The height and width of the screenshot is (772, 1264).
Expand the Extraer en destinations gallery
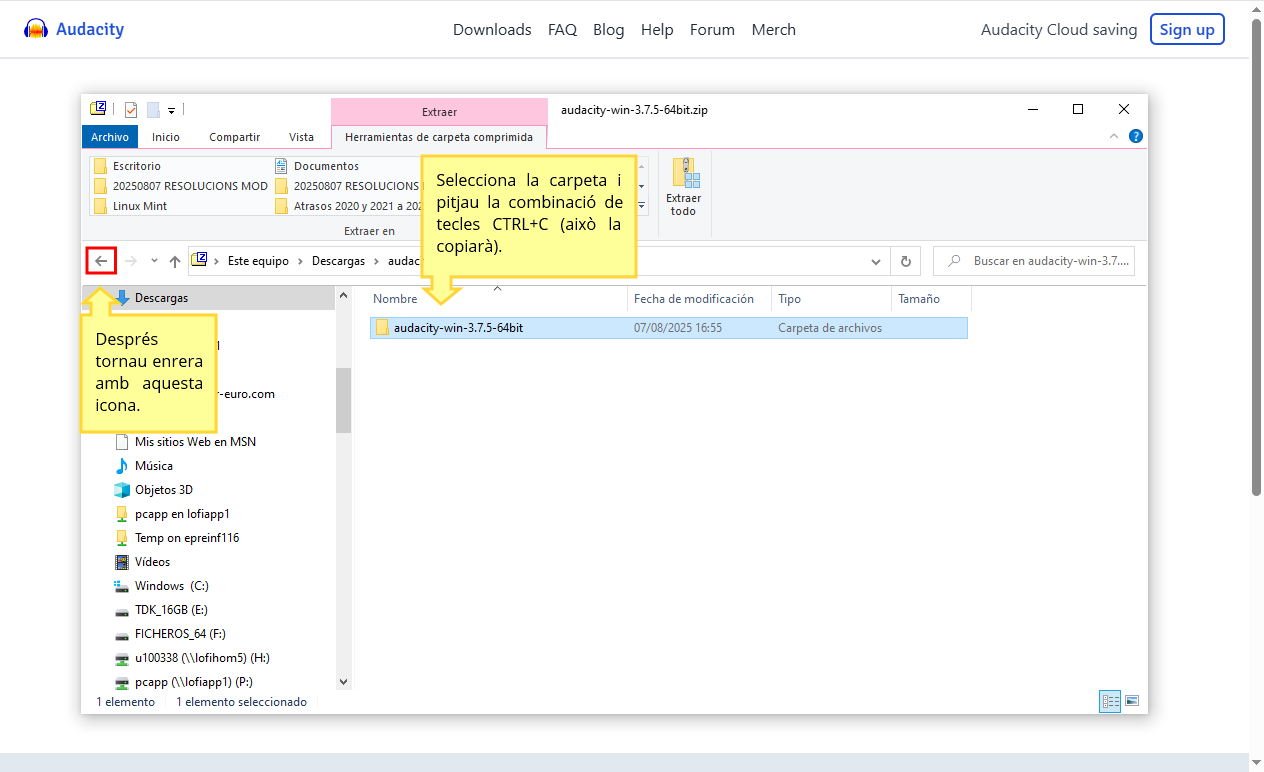coord(642,206)
